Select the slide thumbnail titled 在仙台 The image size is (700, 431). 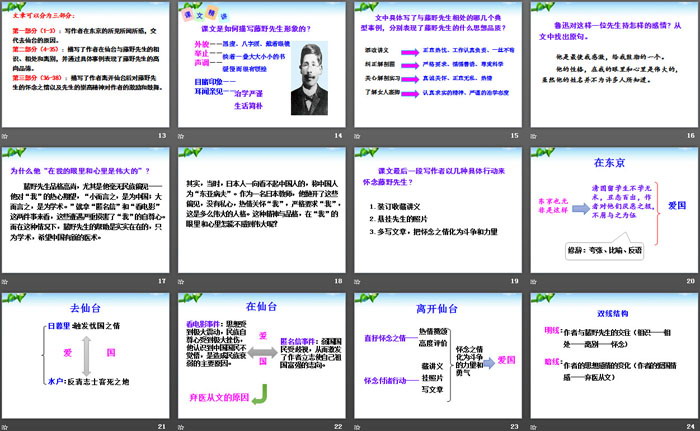click(262, 356)
